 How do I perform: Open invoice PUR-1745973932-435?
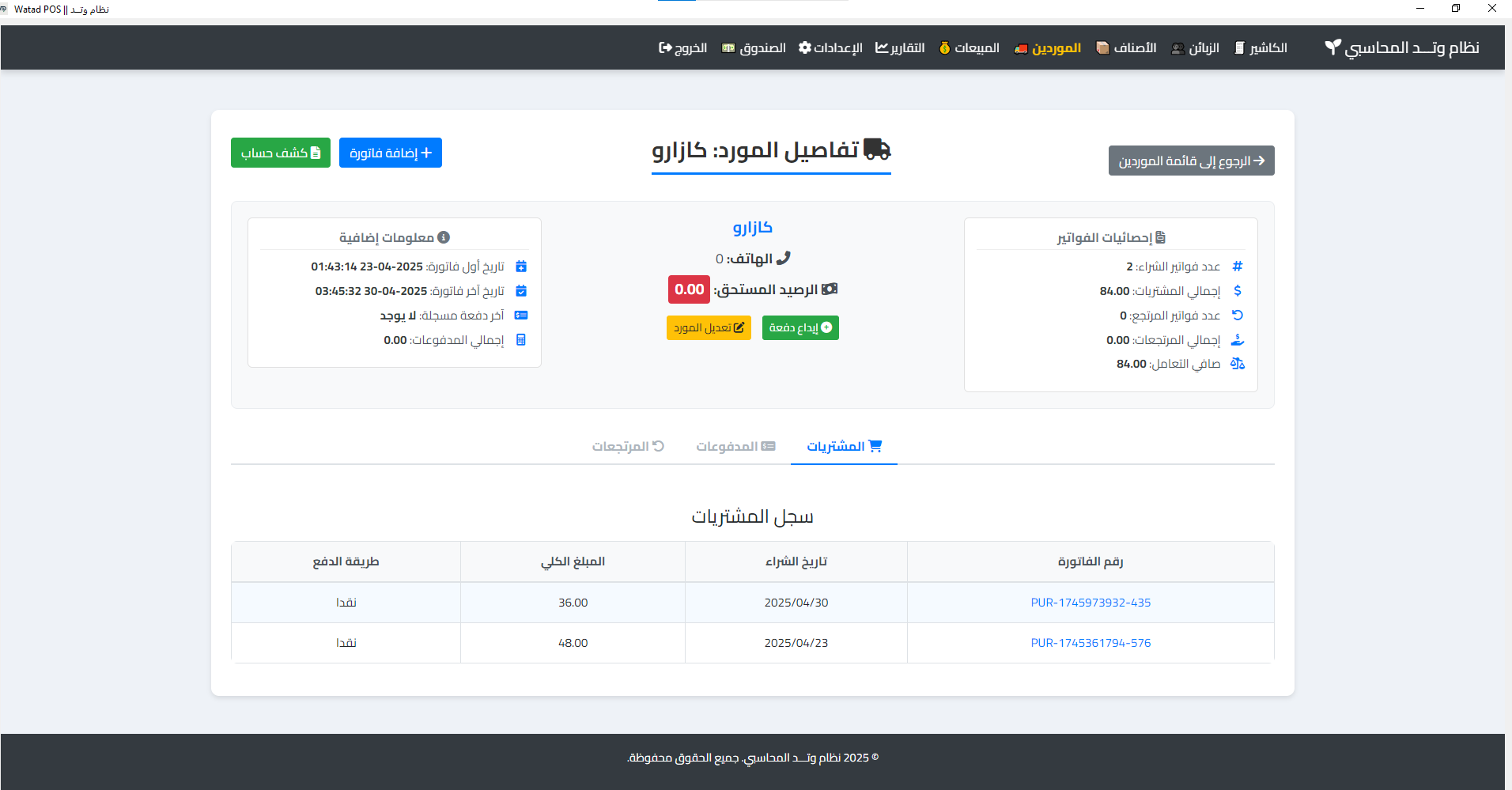(1091, 603)
